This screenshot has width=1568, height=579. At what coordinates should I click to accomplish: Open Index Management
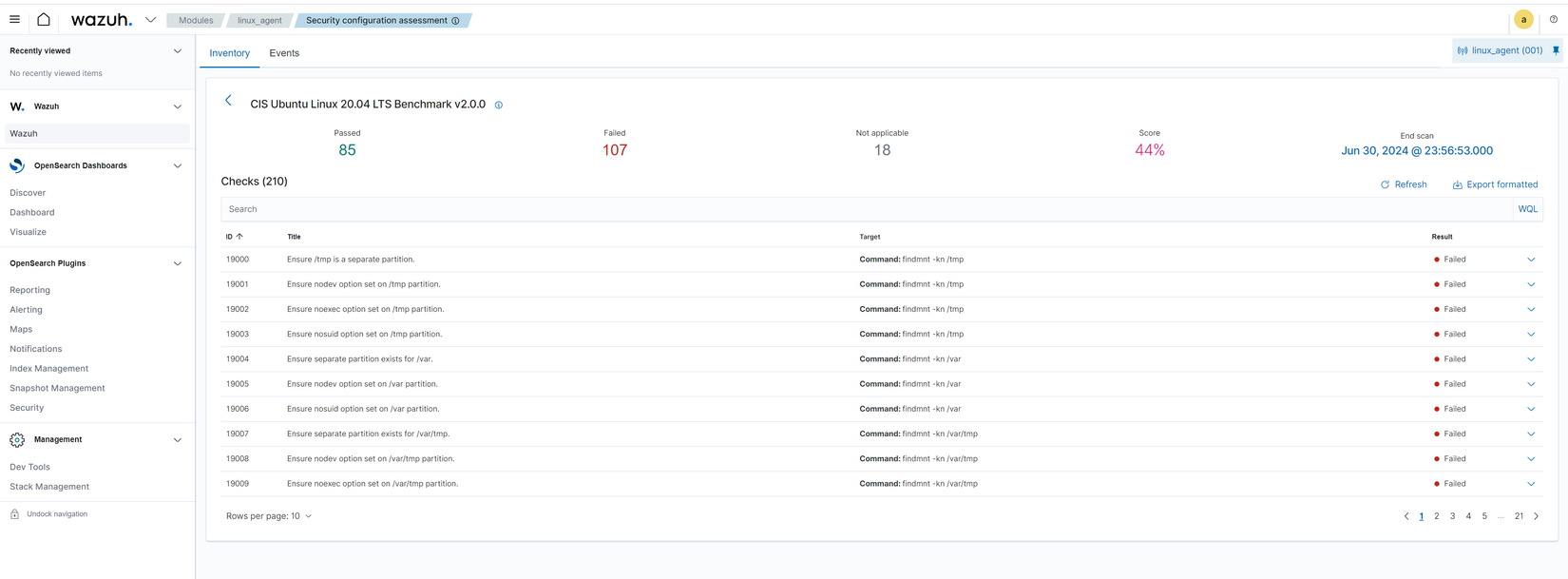pyautogui.click(x=49, y=369)
